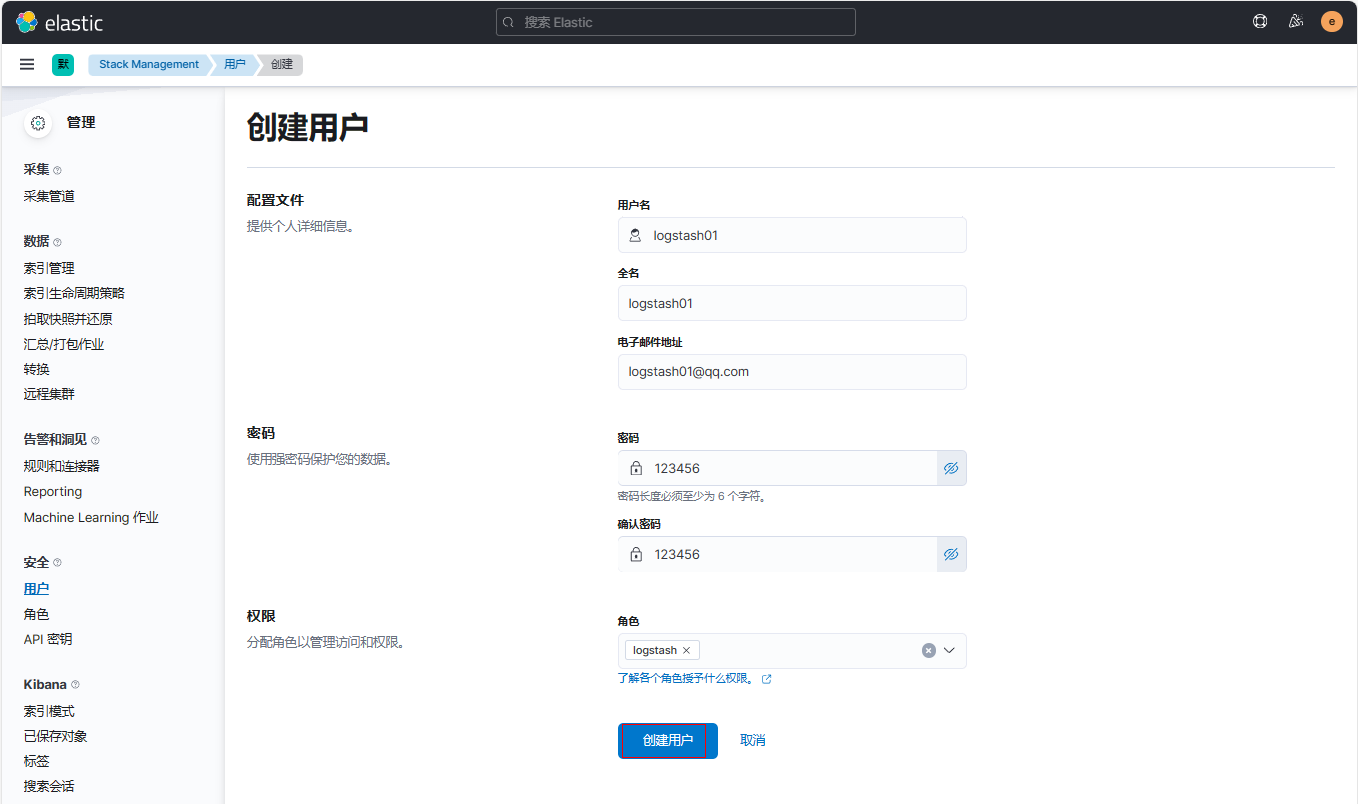
Task: Click the green space avatar icon
Action: (x=63, y=64)
